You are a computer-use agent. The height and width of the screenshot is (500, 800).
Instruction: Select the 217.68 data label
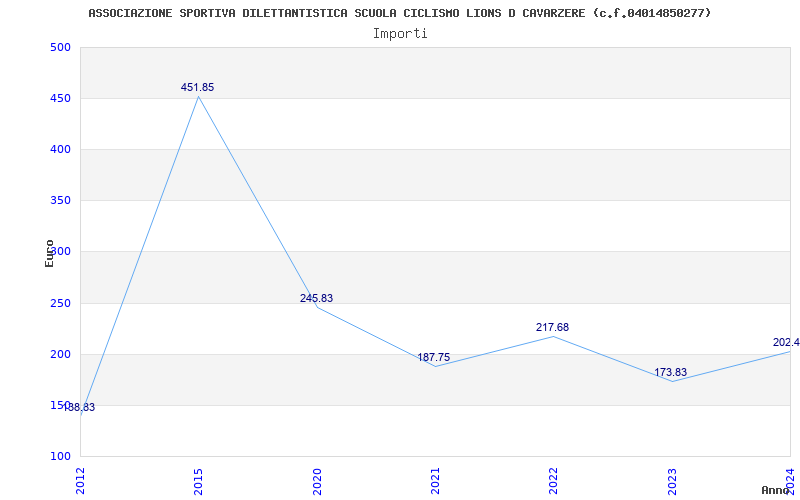point(552,327)
